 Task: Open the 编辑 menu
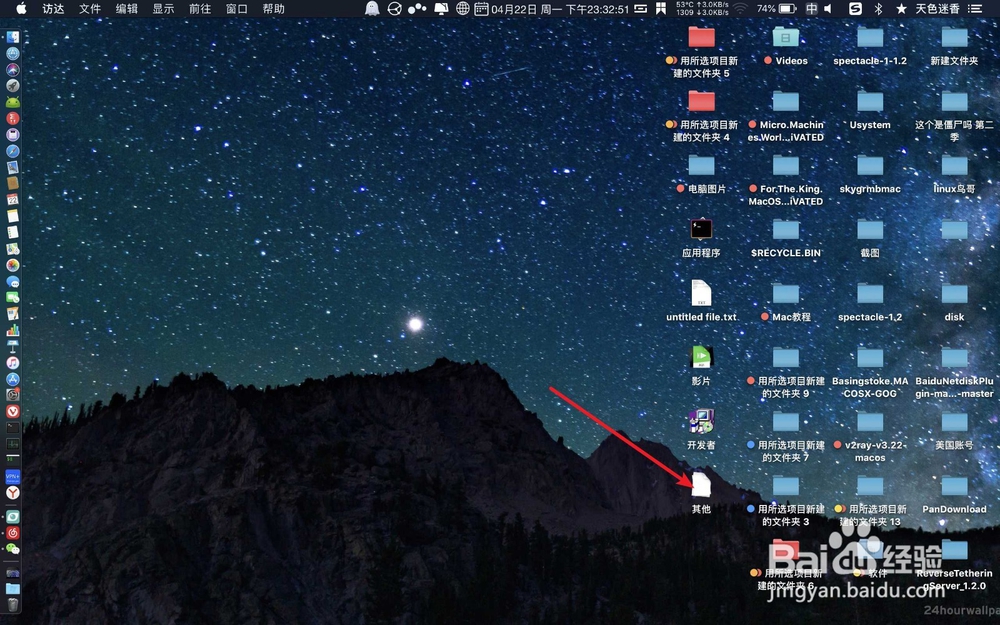pyautogui.click(x=126, y=8)
